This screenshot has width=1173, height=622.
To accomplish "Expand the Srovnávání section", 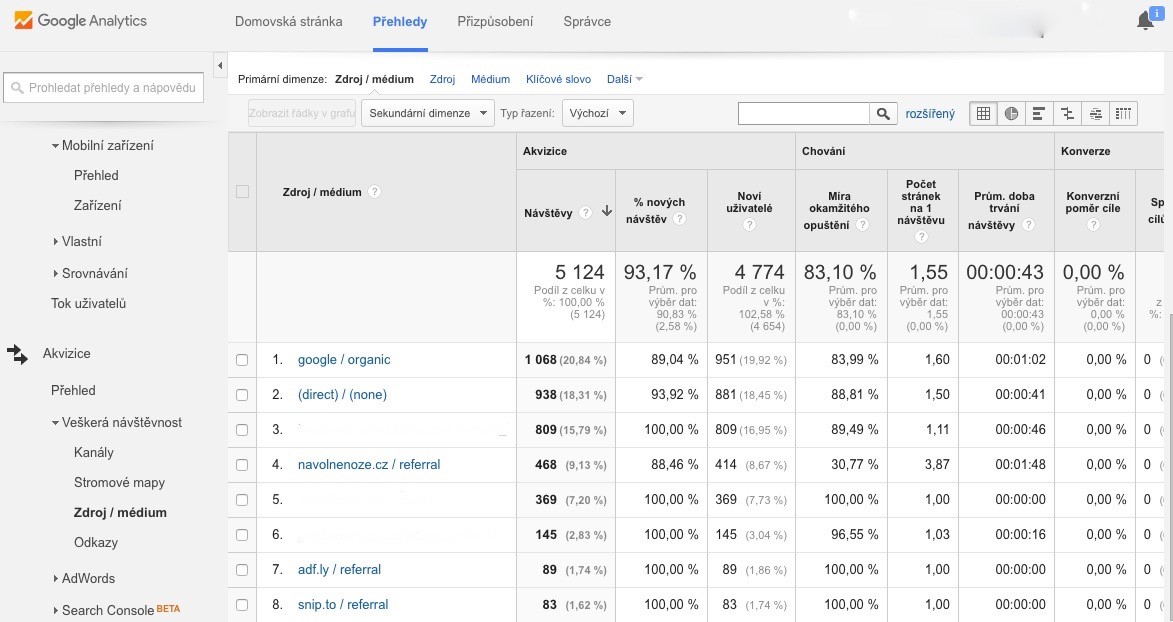I will pyautogui.click(x=55, y=273).
